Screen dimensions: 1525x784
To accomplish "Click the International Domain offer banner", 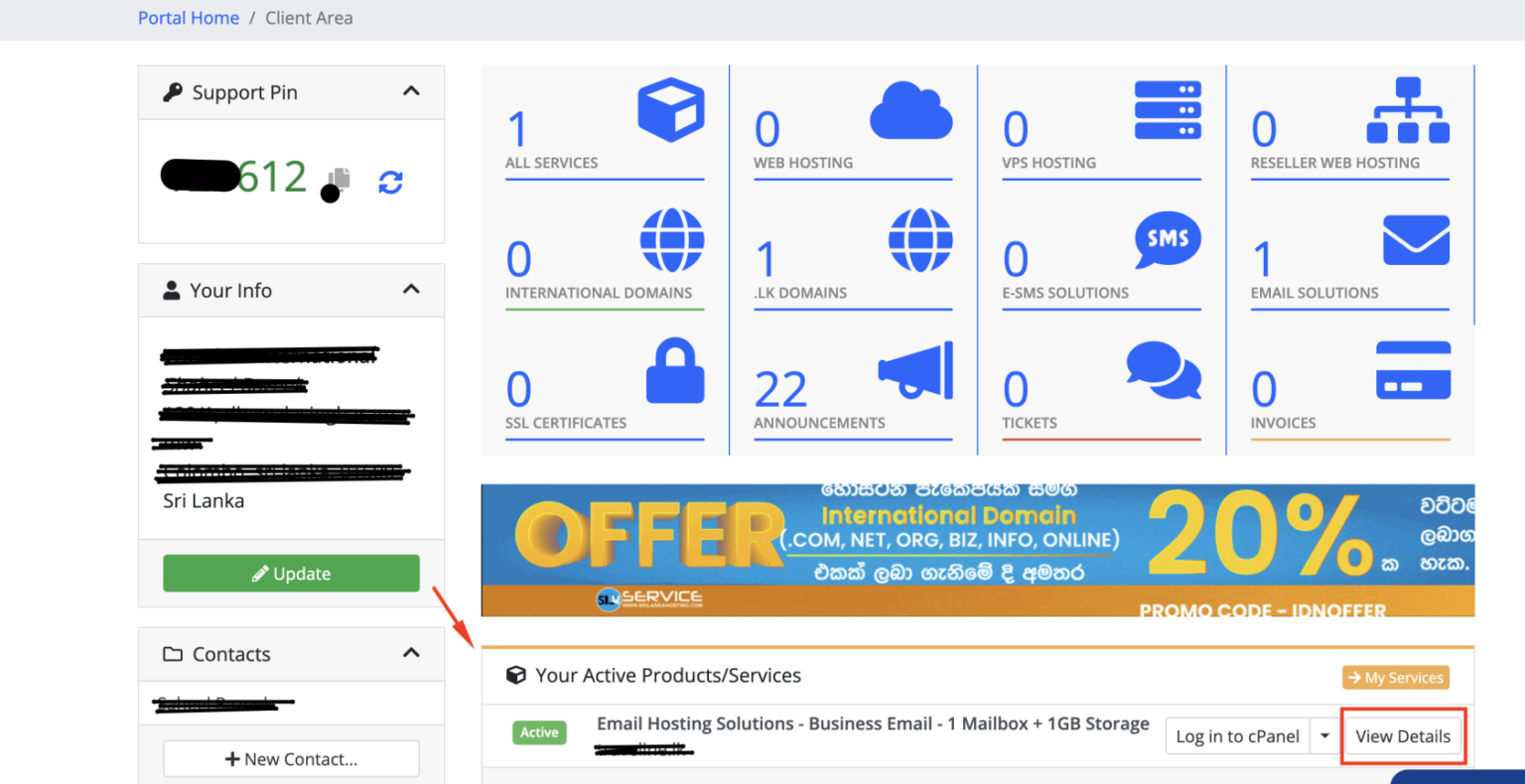I will tap(977, 551).
